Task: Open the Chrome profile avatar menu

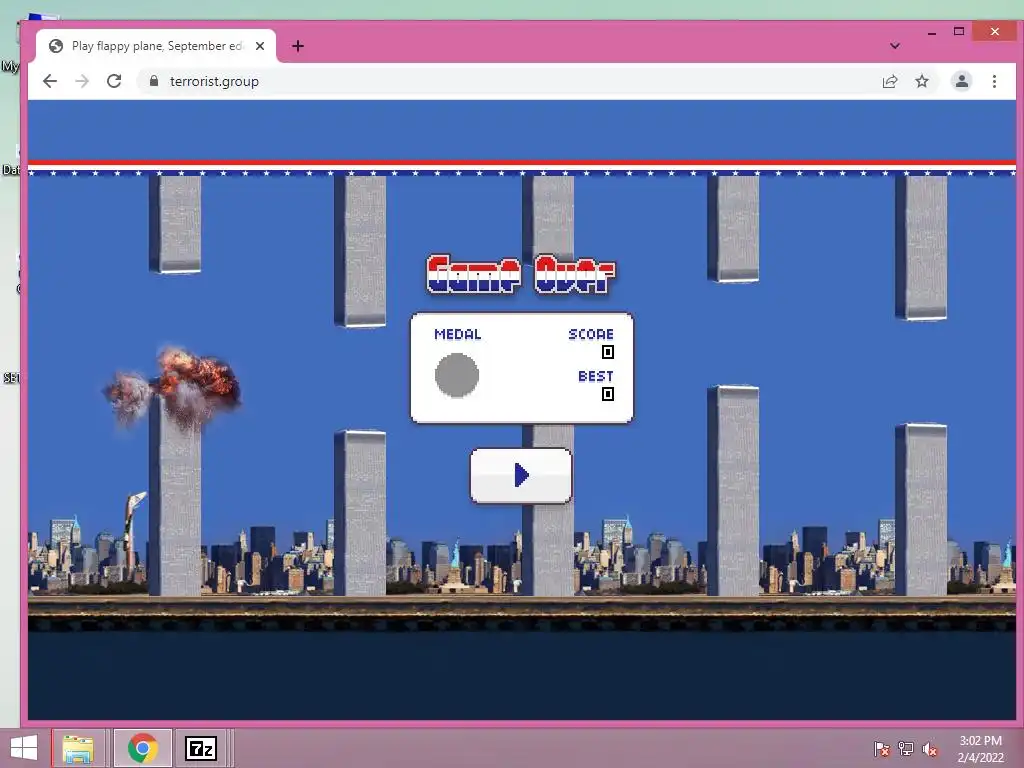Action: (961, 81)
